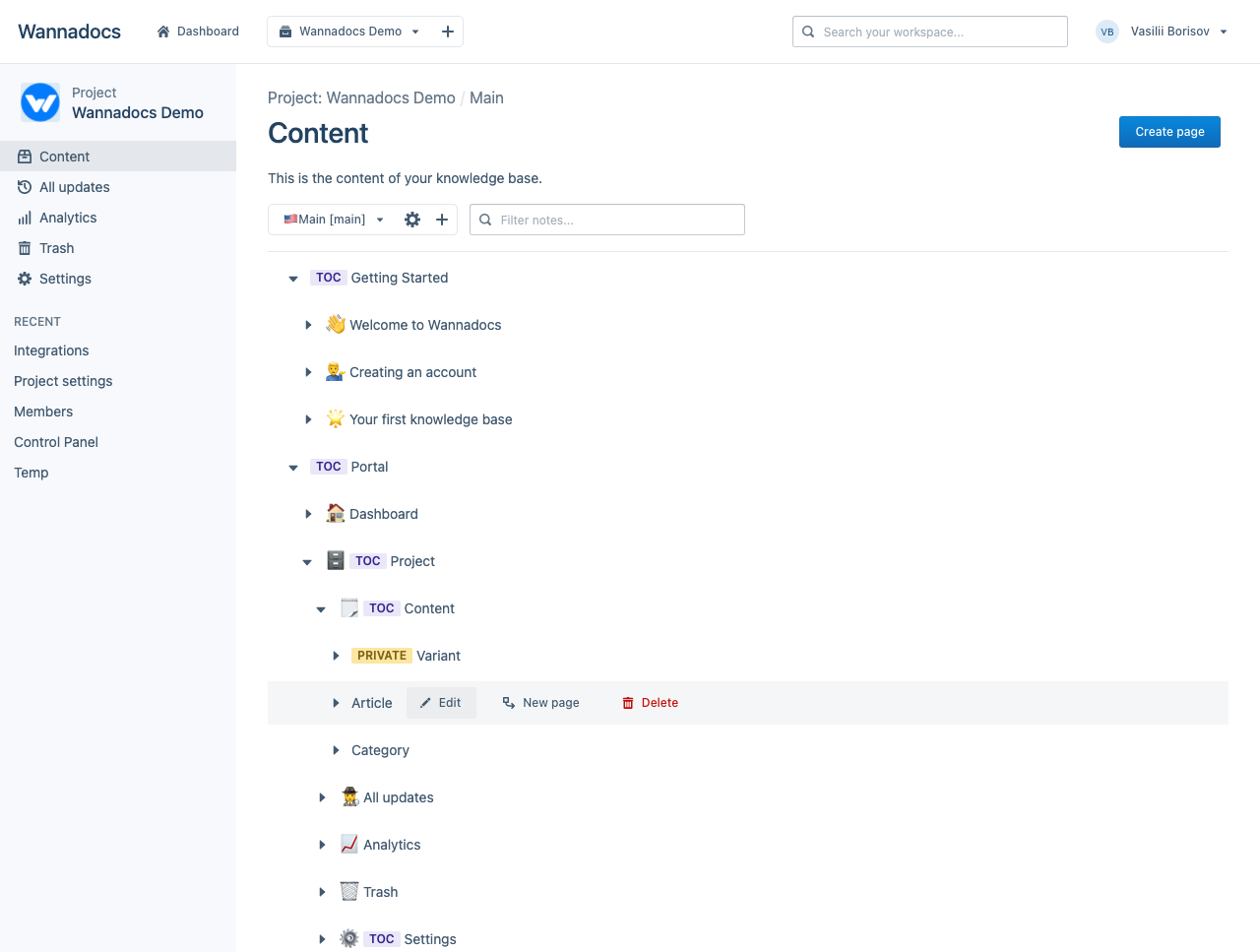Click the Main breadcrumb
The height and width of the screenshot is (952, 1260).
[486, 97]
